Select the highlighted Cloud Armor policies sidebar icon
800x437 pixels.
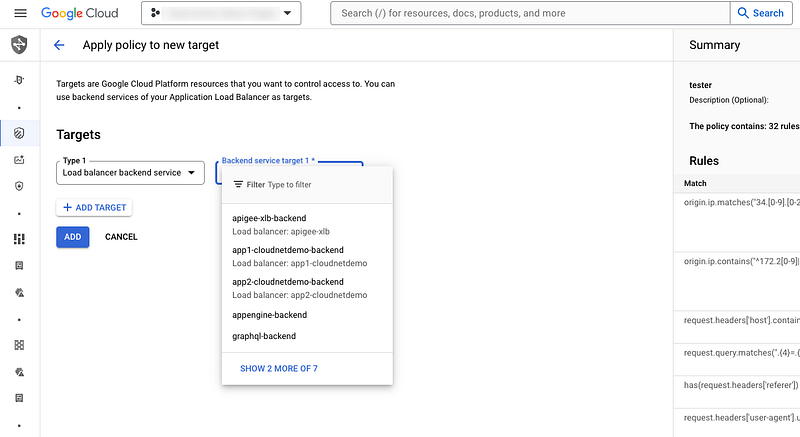19,133
